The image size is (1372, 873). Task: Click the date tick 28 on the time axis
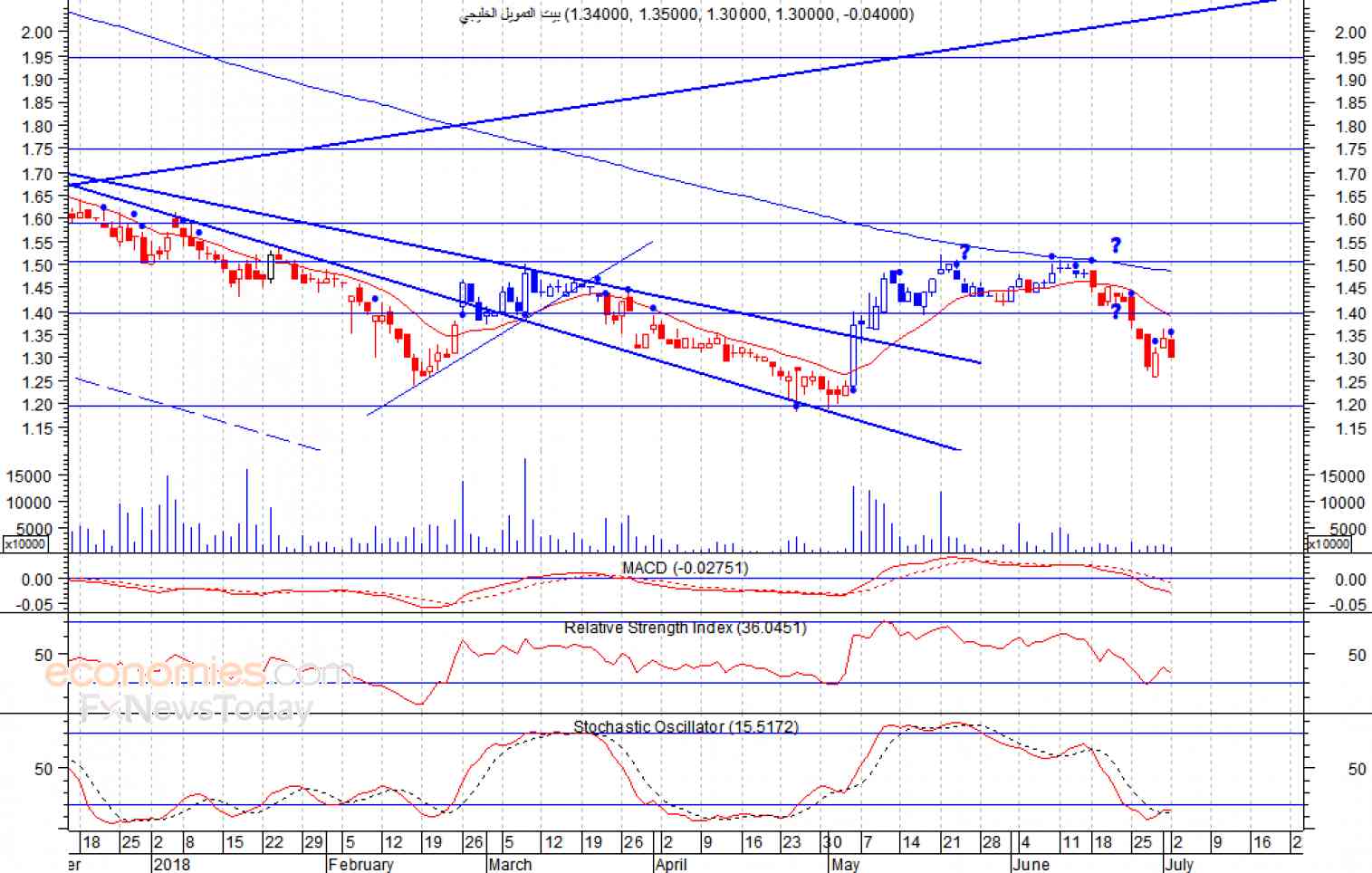coord(992,842)
